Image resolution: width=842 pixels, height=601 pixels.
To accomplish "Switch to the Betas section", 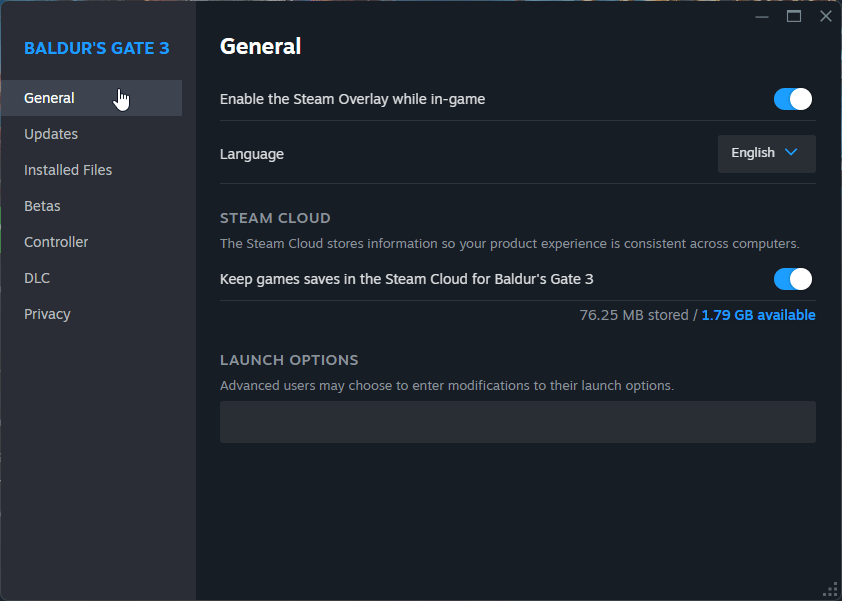I will (x=42, y=206).
